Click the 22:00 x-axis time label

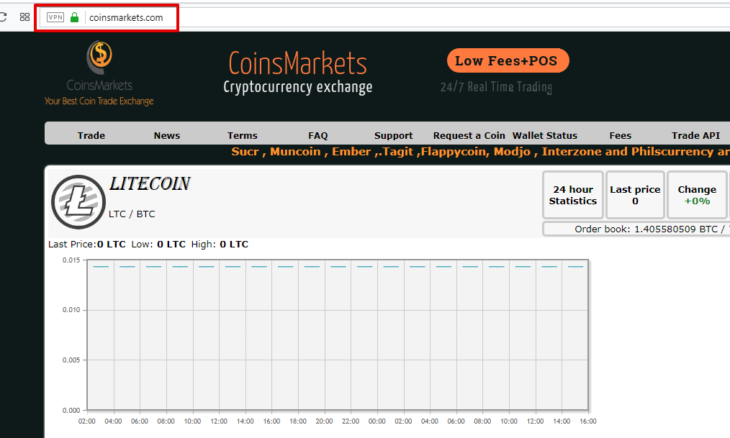(x=351, y=421)
